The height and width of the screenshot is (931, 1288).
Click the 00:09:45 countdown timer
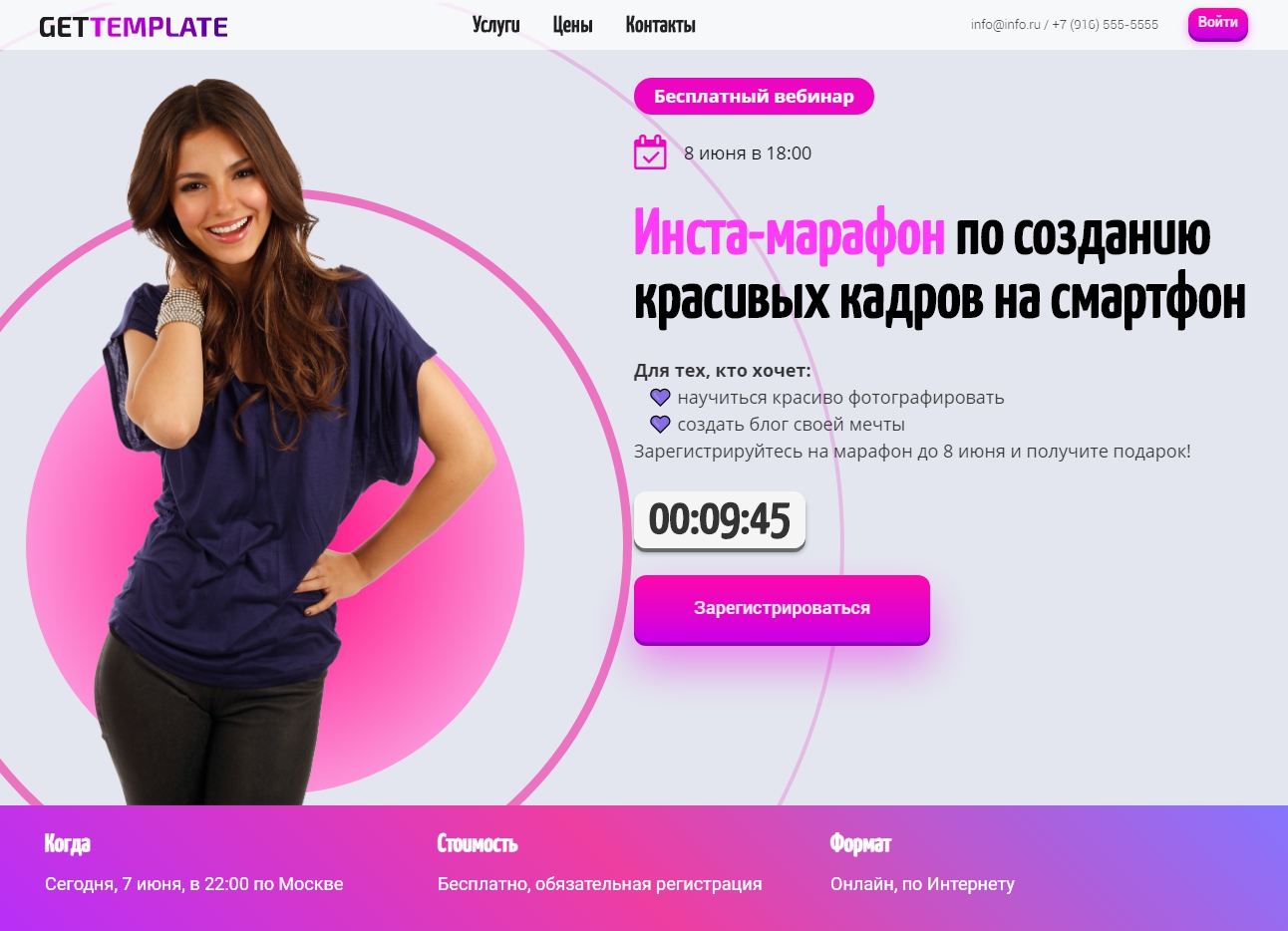pyautogui.click(x=720, y=520)
